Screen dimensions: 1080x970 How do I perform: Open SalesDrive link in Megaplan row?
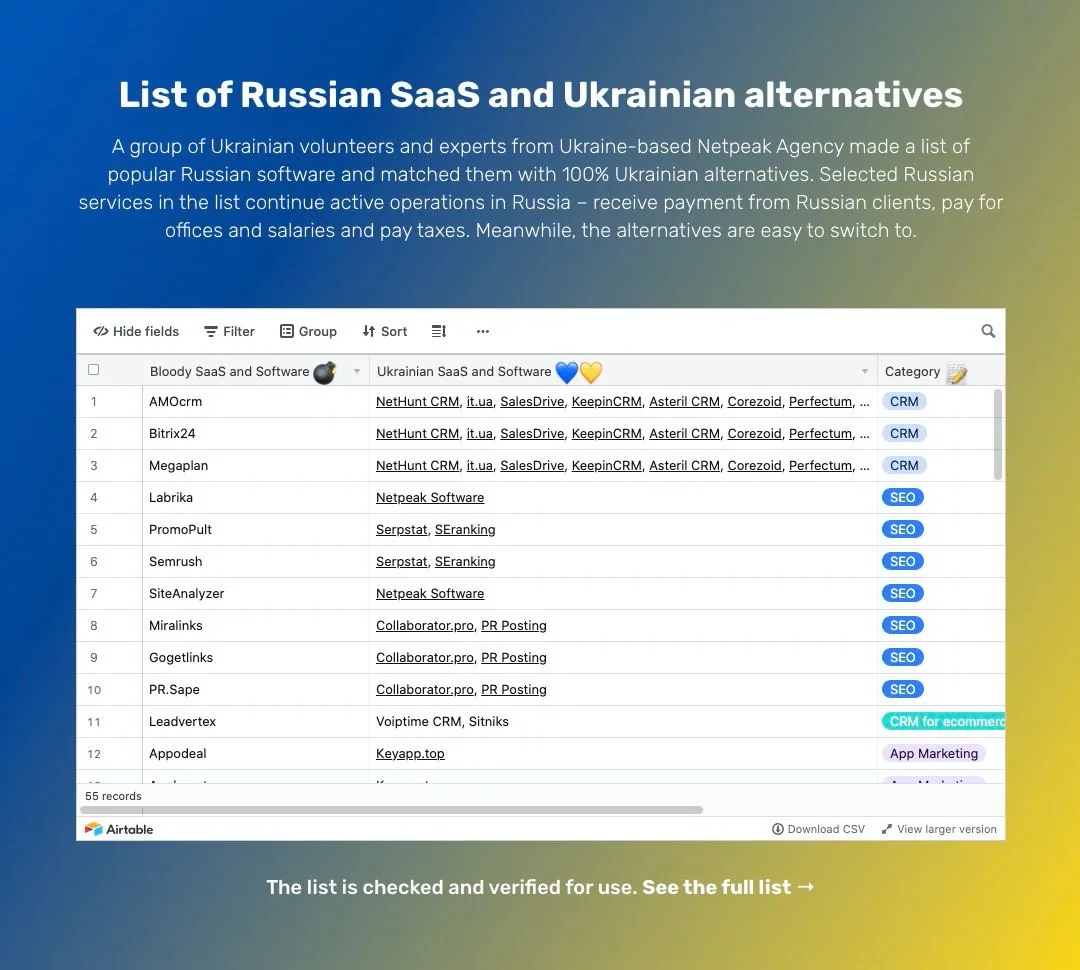[x=532, y=466]
